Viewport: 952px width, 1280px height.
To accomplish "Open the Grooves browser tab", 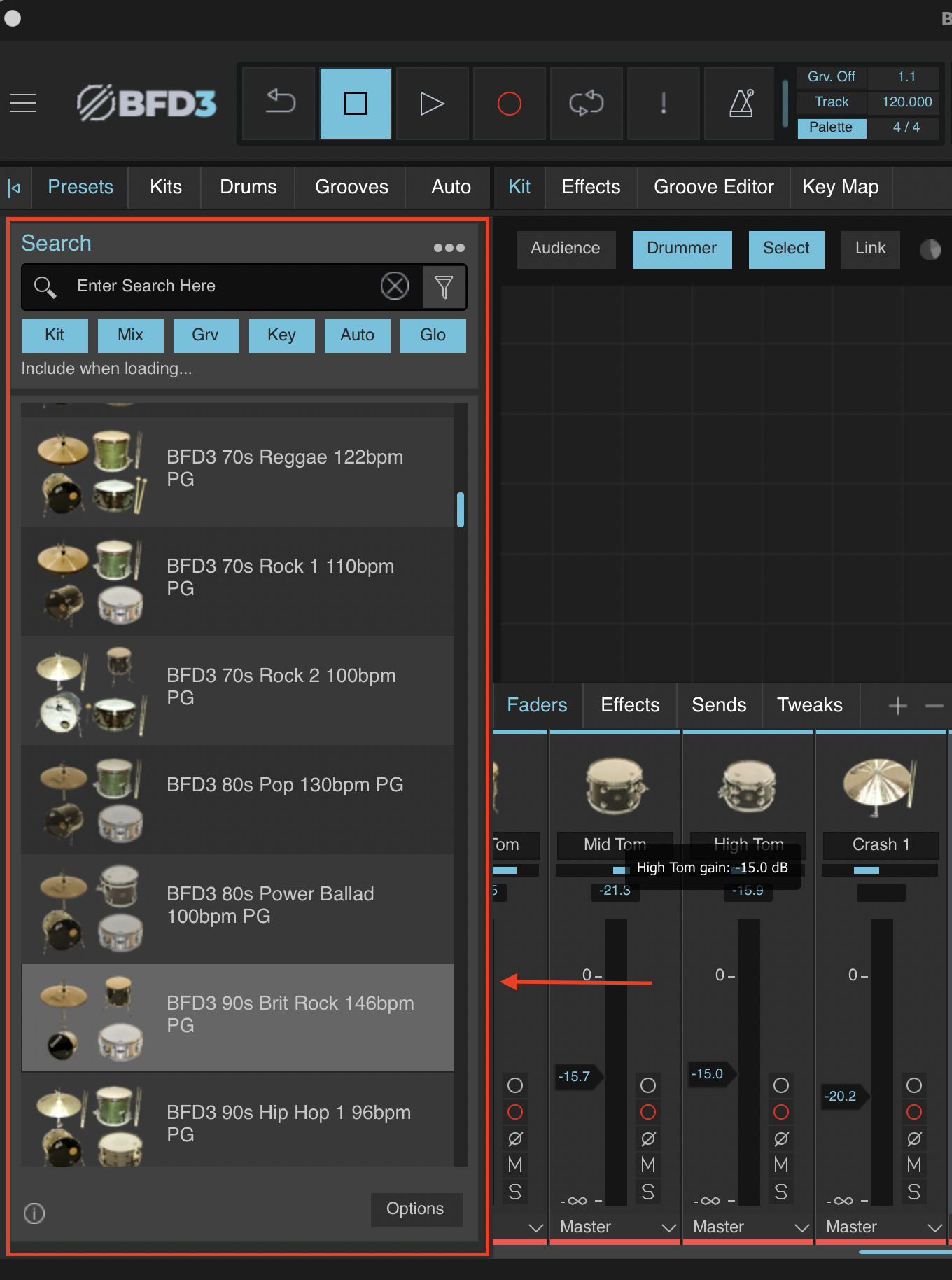I will coord(351,188).
